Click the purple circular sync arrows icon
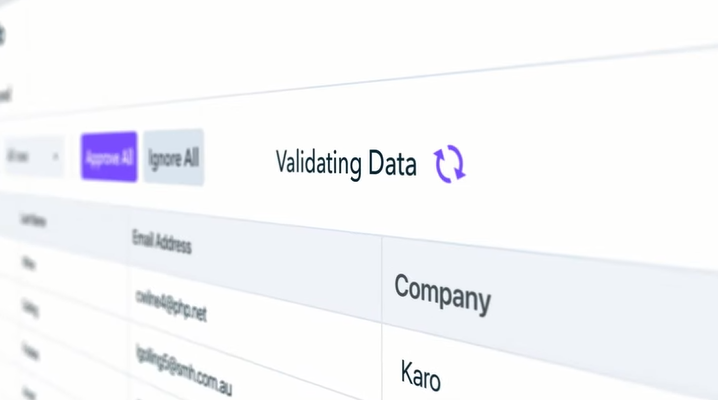 tap(450, 164)
